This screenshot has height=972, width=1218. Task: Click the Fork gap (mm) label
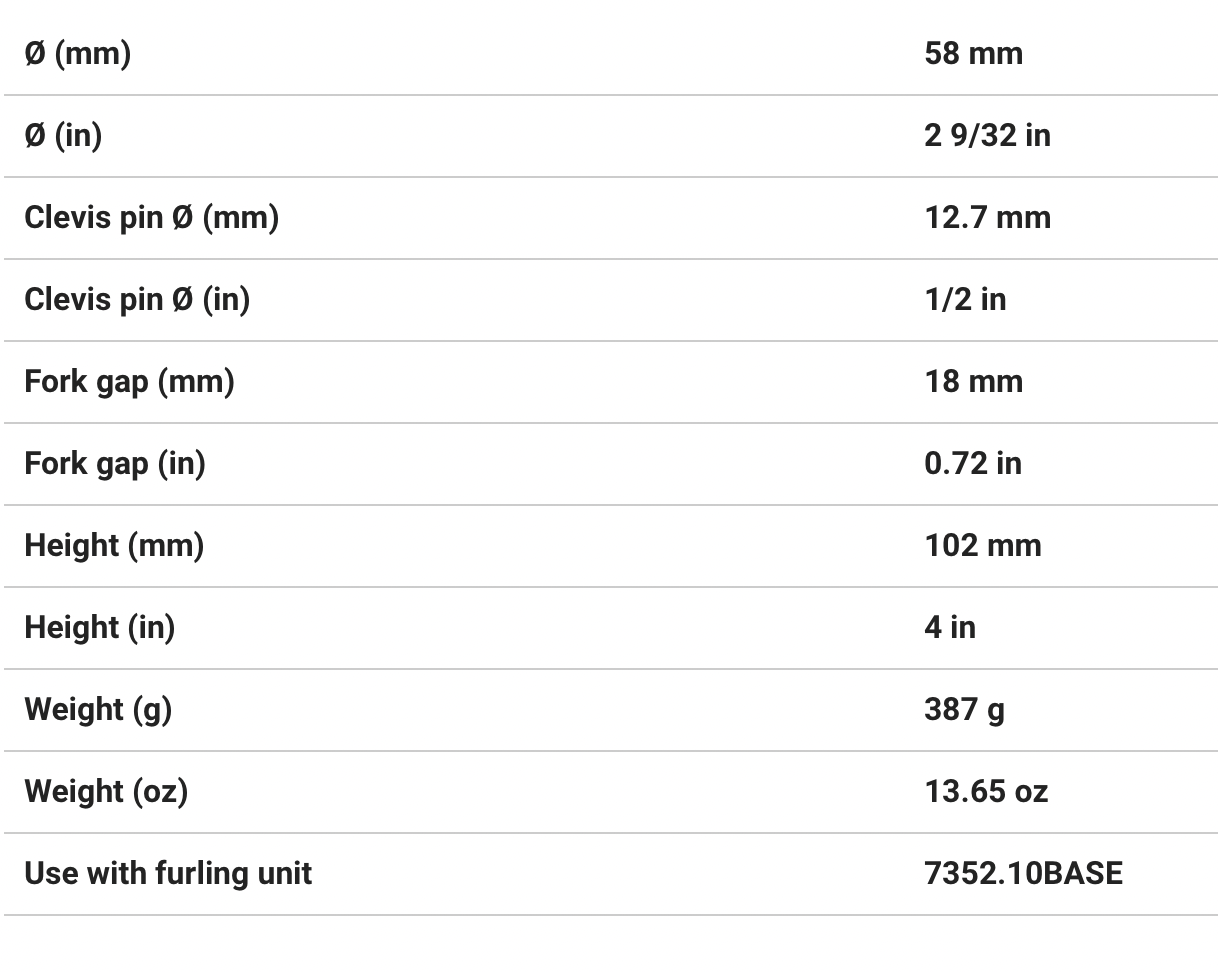129,381
